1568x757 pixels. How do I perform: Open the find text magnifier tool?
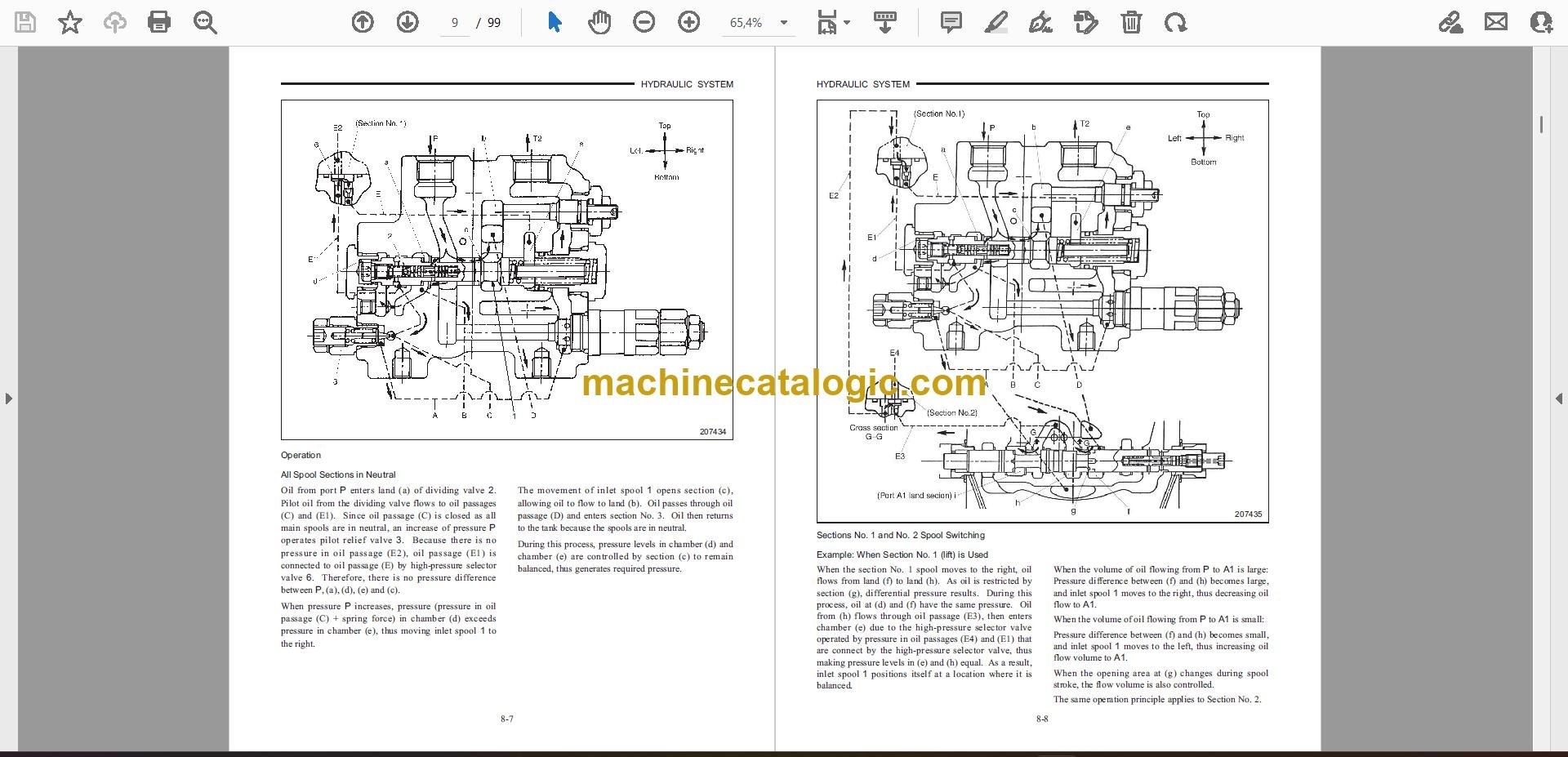(205, 22)
